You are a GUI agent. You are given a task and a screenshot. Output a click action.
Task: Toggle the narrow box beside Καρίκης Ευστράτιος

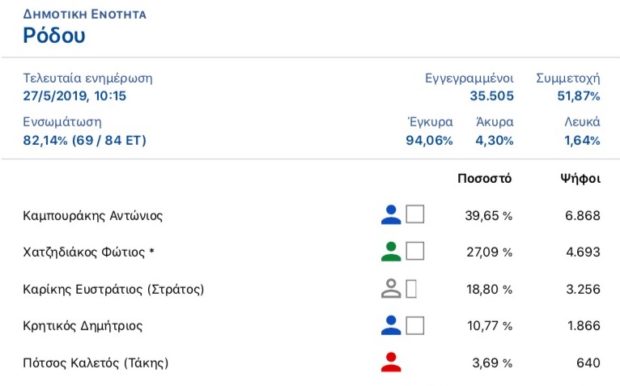tap(411, 289)
